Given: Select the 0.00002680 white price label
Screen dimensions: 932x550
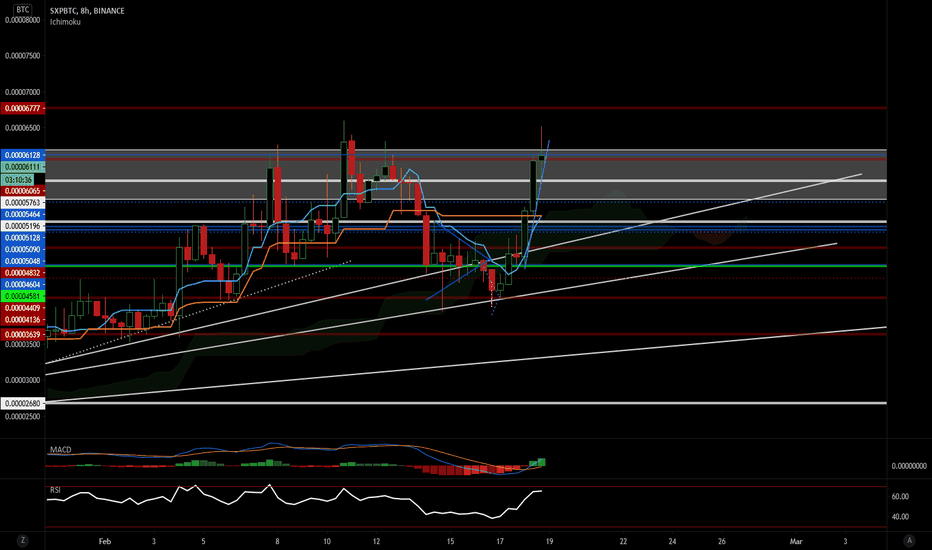Looking at the screenshot, I should (23, 404).
